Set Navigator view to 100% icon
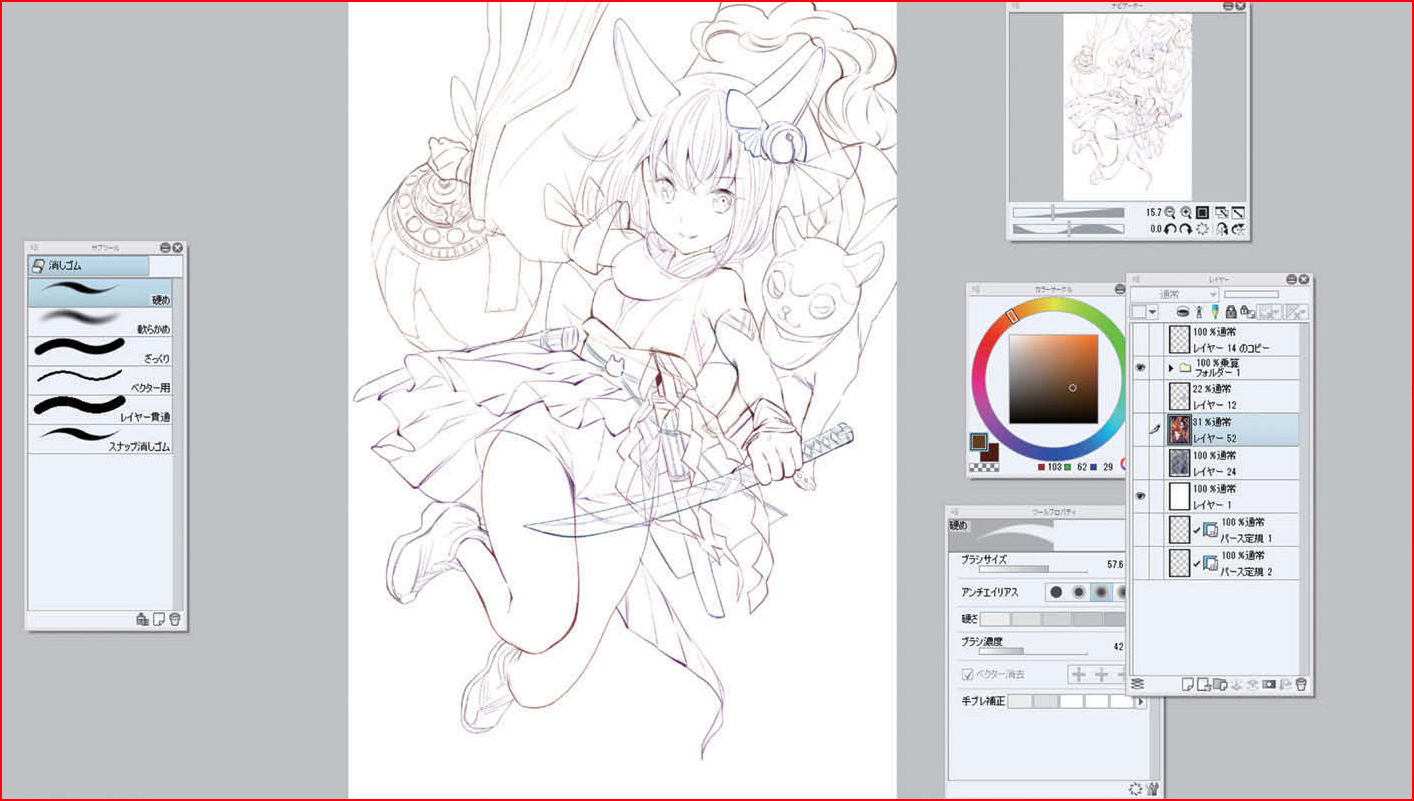This screenshot has height=801, width=1414. pyautogui.click(x=1203, y=213)
